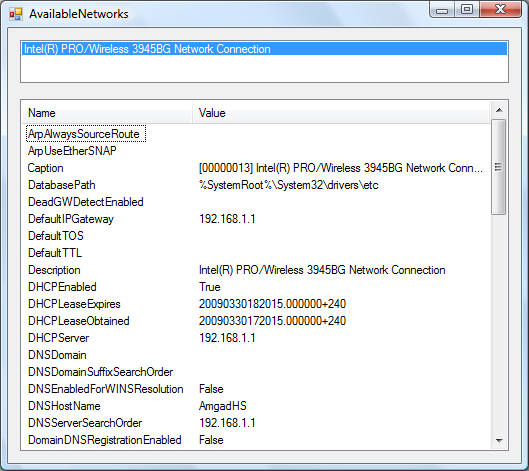Click the scrollbar down arrow of property list
The image size is (529, 471).
499,440
